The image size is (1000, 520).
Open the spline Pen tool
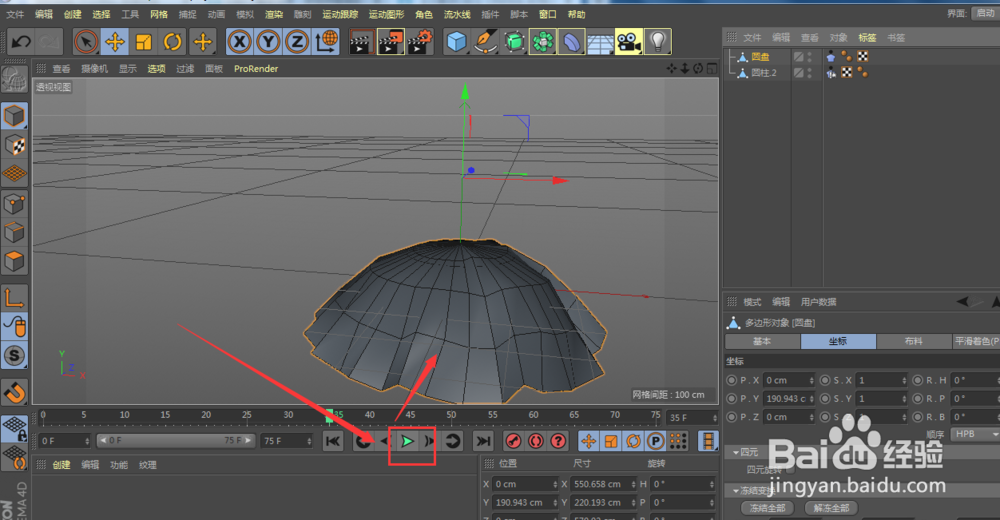[x=485, y=42]
